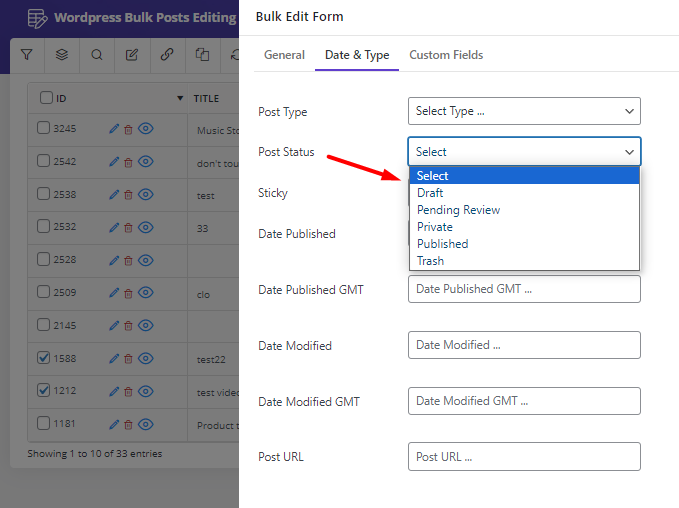This screenshot has height=508, width=679.
Task: Click the Wordpress Bulk Posts Editing logo icon
Action: point(37,18)
